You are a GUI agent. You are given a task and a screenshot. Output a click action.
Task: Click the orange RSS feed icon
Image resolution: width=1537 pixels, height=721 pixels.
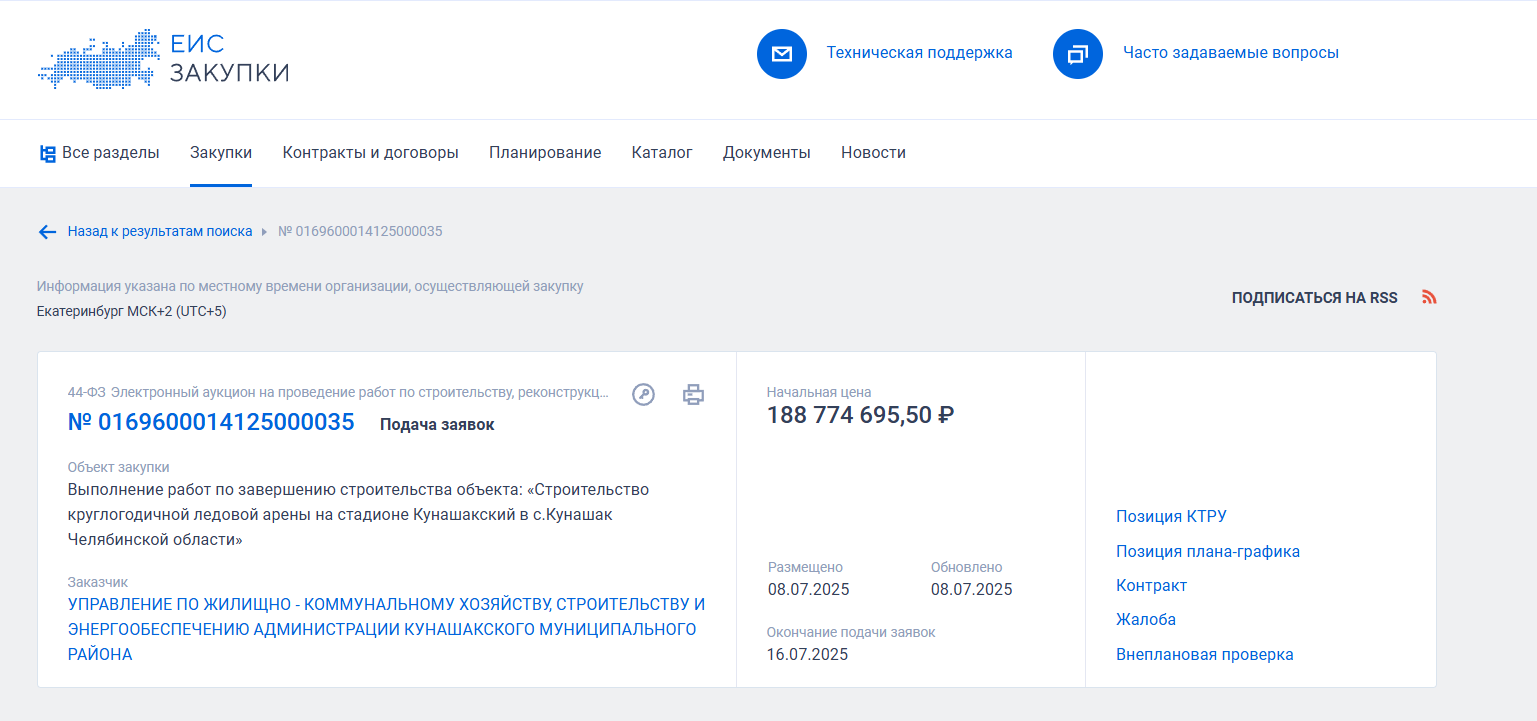[x=1429, y=297]
